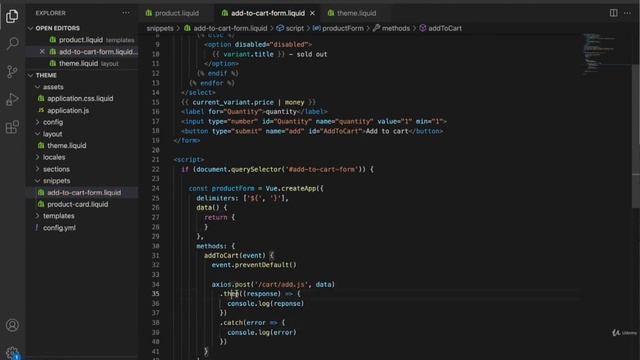This screenshot has width=640, height=360.
Task: Expand the sections folder
Action: pyautogui.click(x=56, y=169)
